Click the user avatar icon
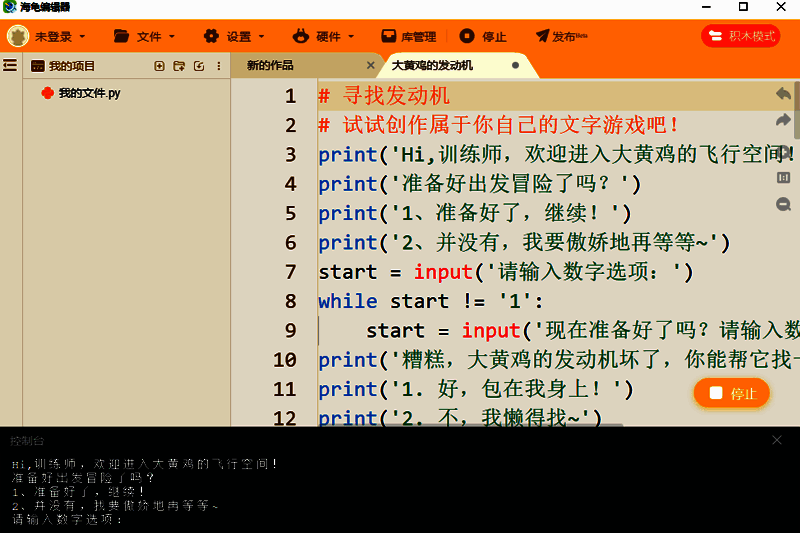This screenshot has height=533, width=800. point(18,37)
